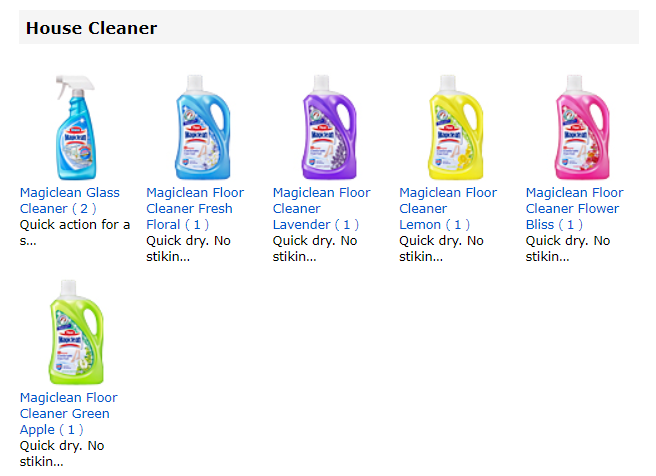Image resolution: width=656 pixels, height=476 pixels.
Task: Click the description text under Fresh Floral
Action: click(188, 248)
